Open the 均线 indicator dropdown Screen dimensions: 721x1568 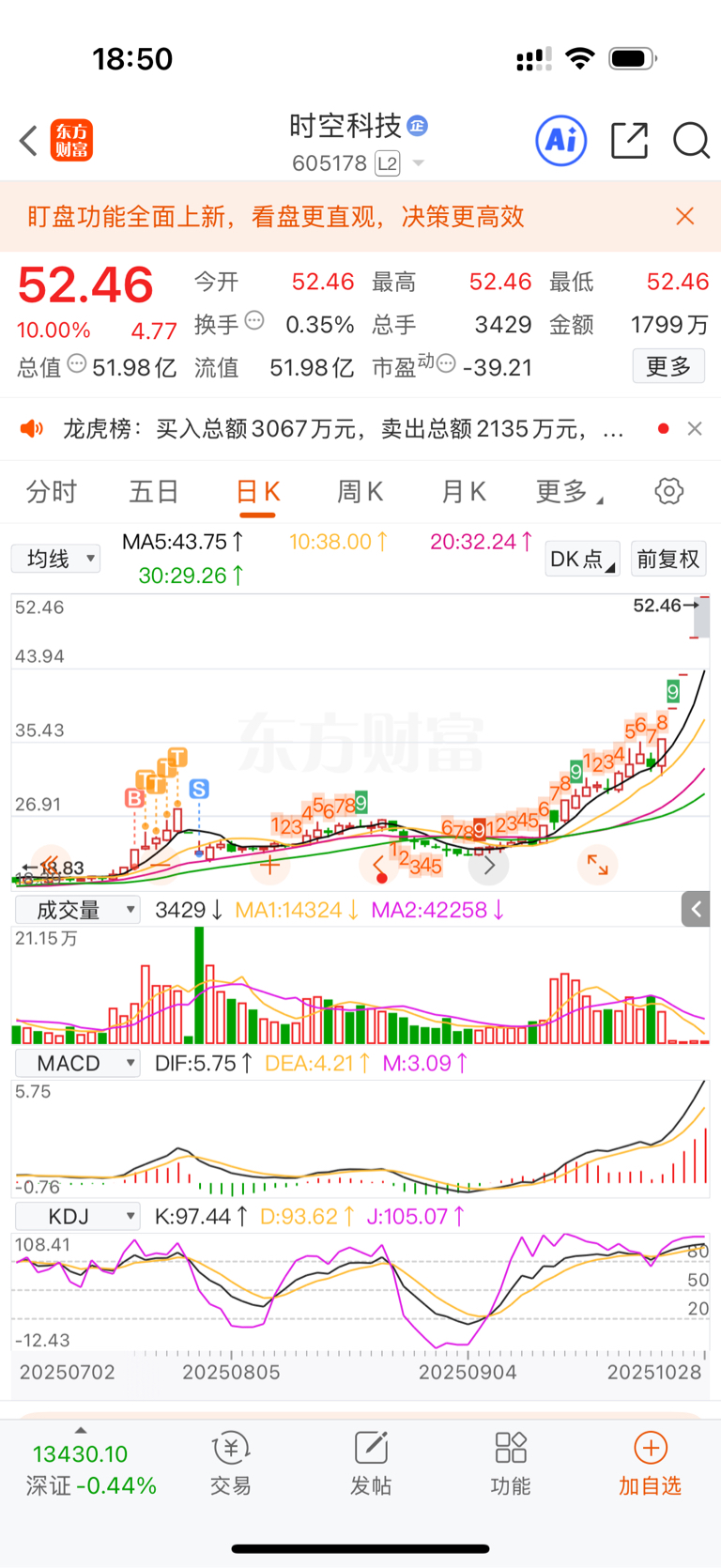click(x=56, y=559)
